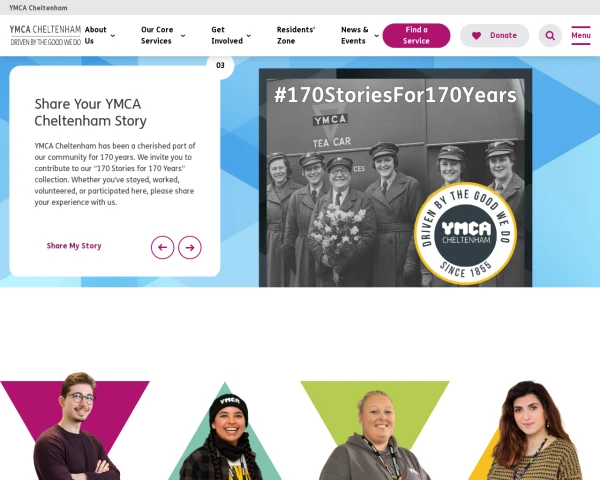Viewport: 600px width, 480px height.
Task: Select the slide number 03 indicator
Action: 220,65
